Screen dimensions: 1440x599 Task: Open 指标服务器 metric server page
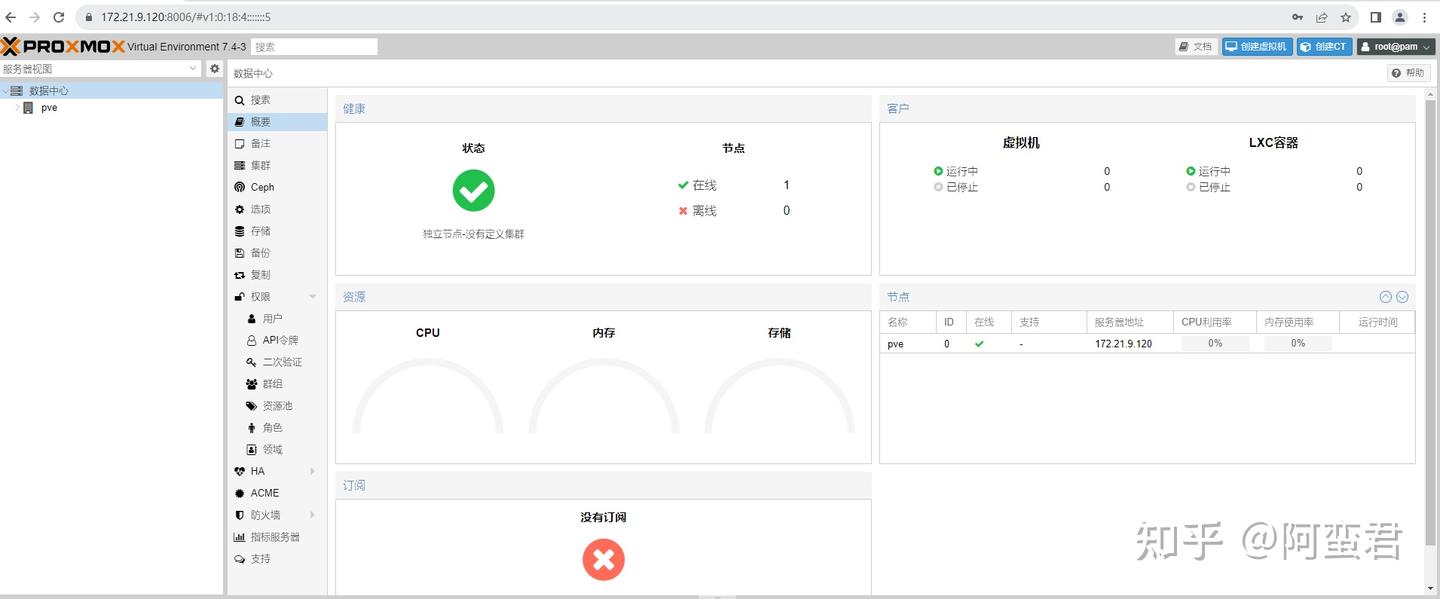pyautogui.click(x=277, y=537)
